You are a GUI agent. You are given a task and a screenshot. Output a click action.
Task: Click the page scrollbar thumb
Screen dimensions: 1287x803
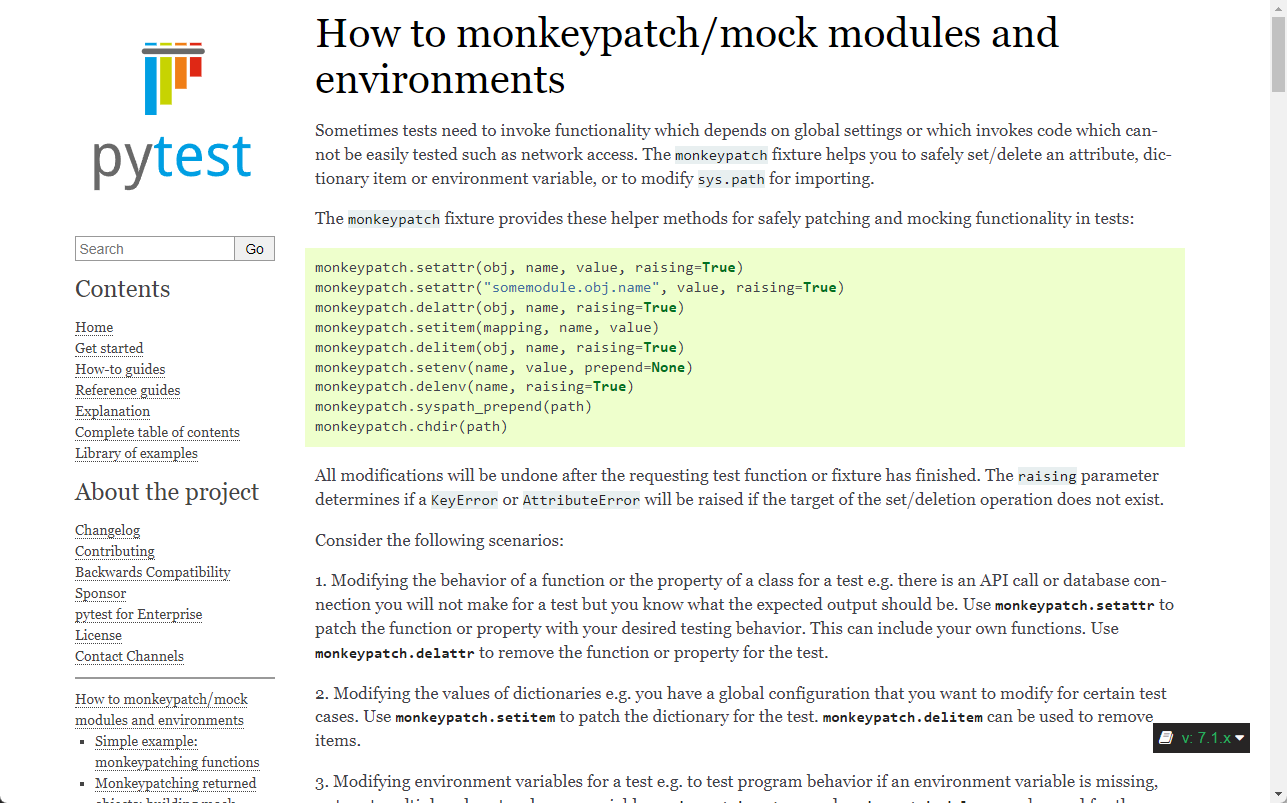pyautogui.click(x=1278, y=55)
